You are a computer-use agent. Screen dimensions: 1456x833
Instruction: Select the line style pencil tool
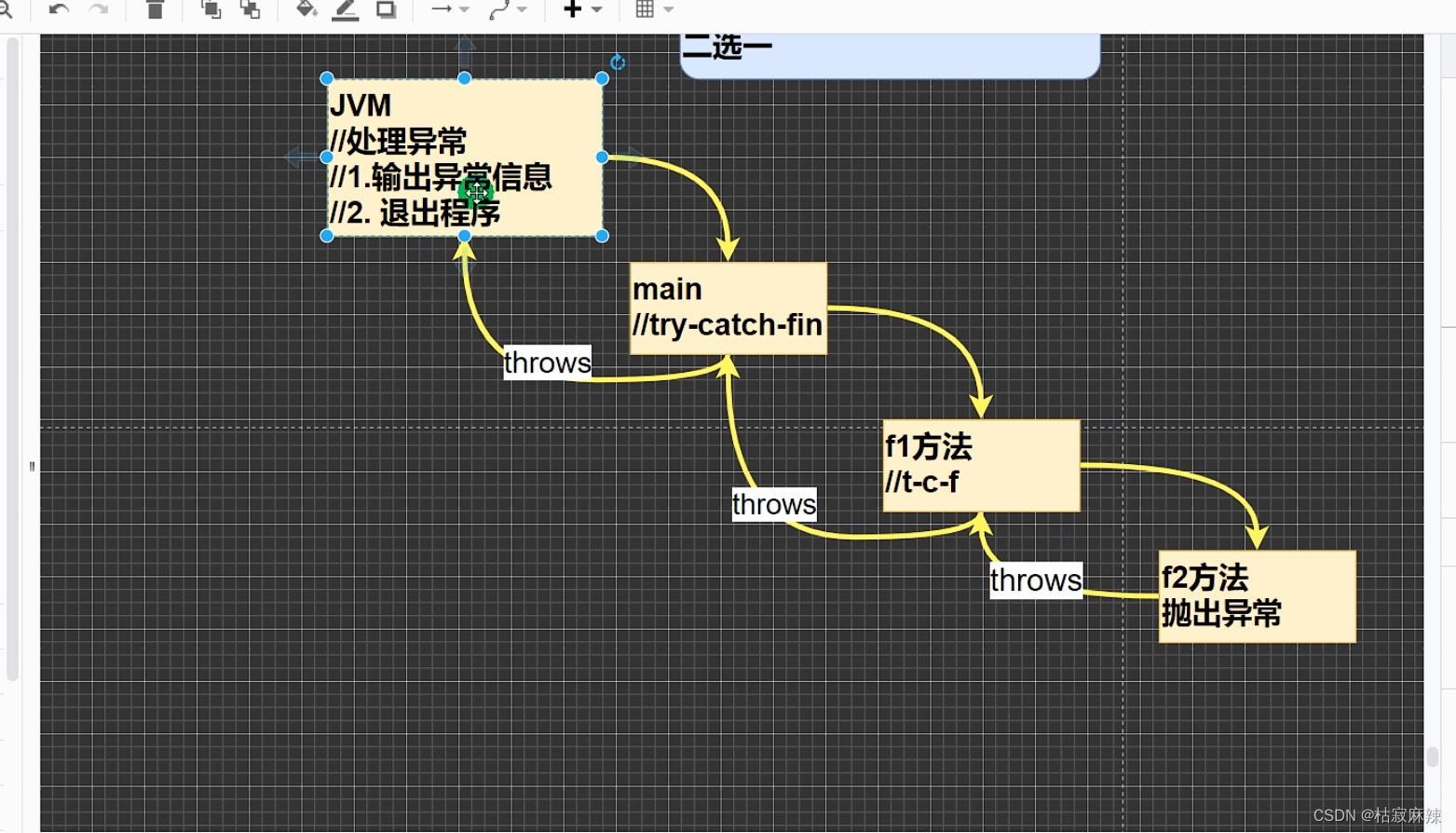click(344, 9)
